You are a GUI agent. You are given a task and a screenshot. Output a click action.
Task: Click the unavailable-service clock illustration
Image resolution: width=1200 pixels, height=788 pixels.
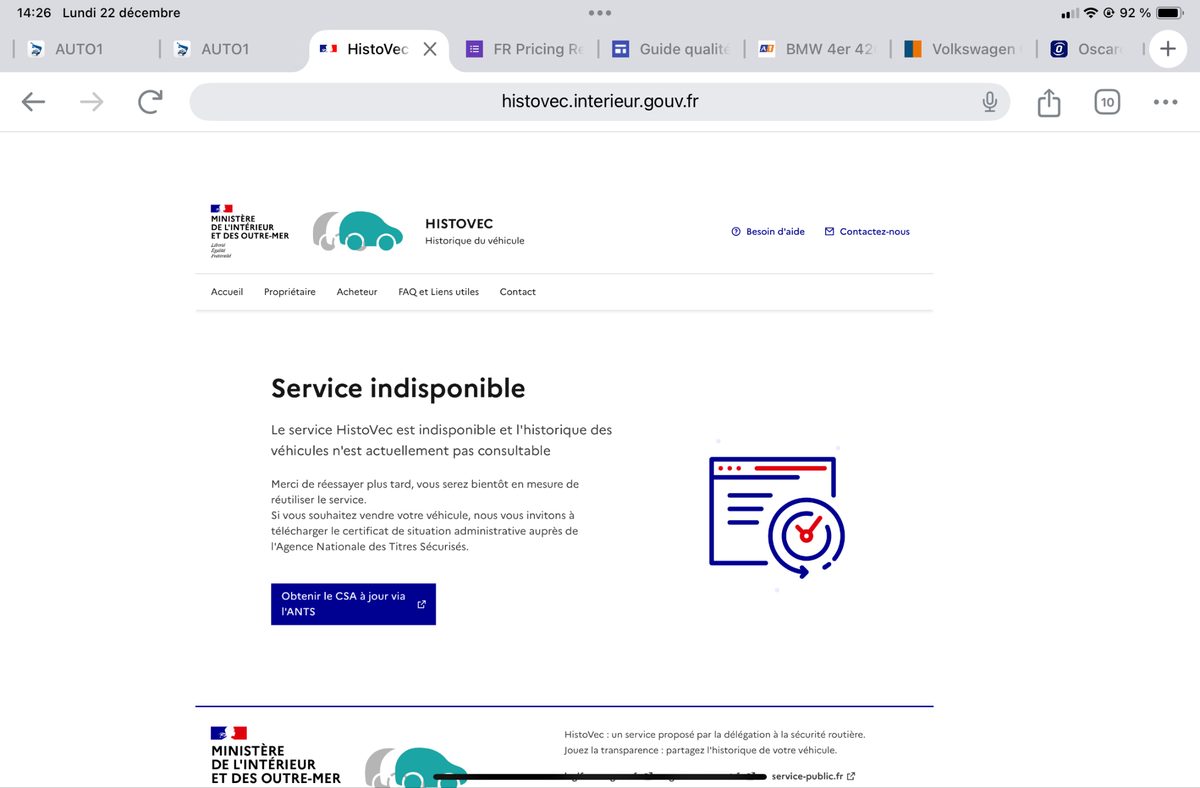[777, 516]
